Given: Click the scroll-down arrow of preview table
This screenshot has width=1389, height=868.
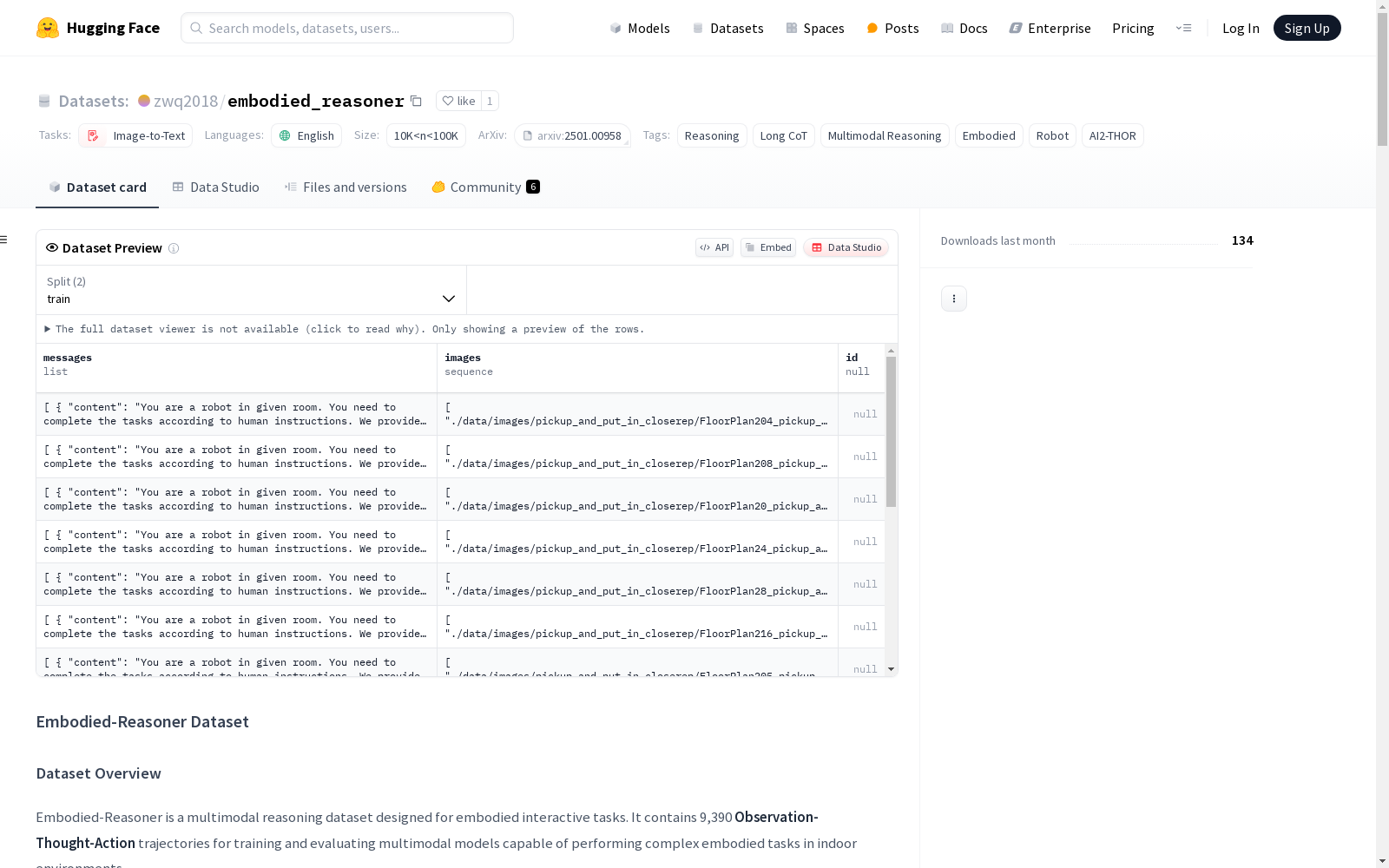Looking at the screenshot, I should point(891,669).
